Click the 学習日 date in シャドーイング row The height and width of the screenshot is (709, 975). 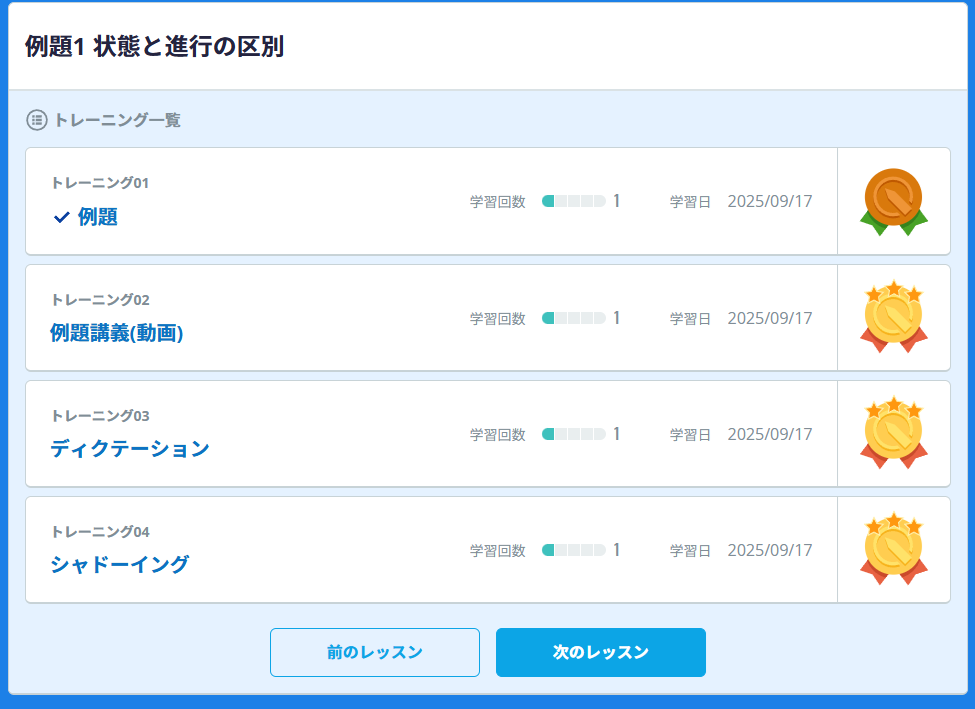click(769, 550)
